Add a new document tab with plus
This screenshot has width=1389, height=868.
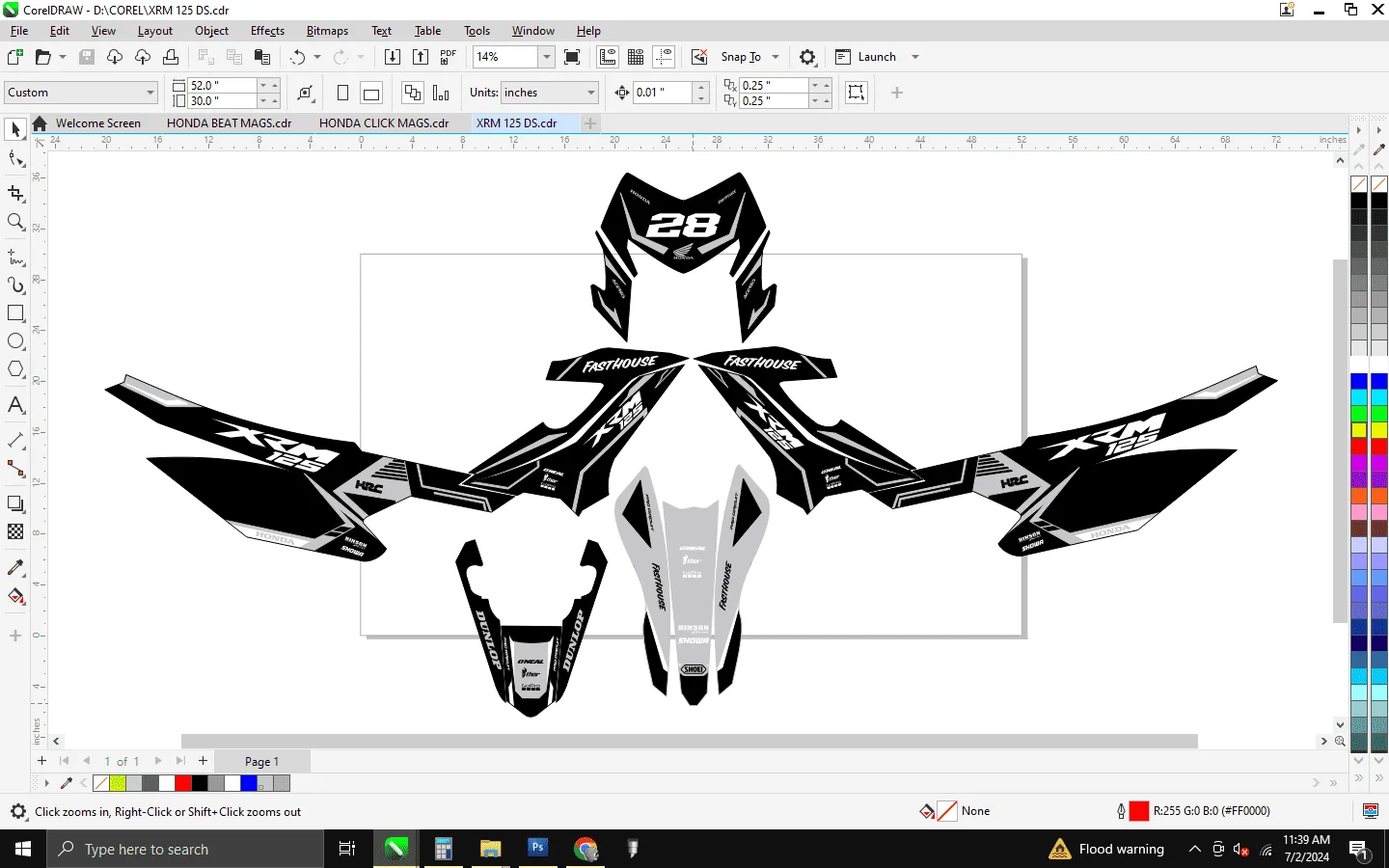click(x=590, y=123)
